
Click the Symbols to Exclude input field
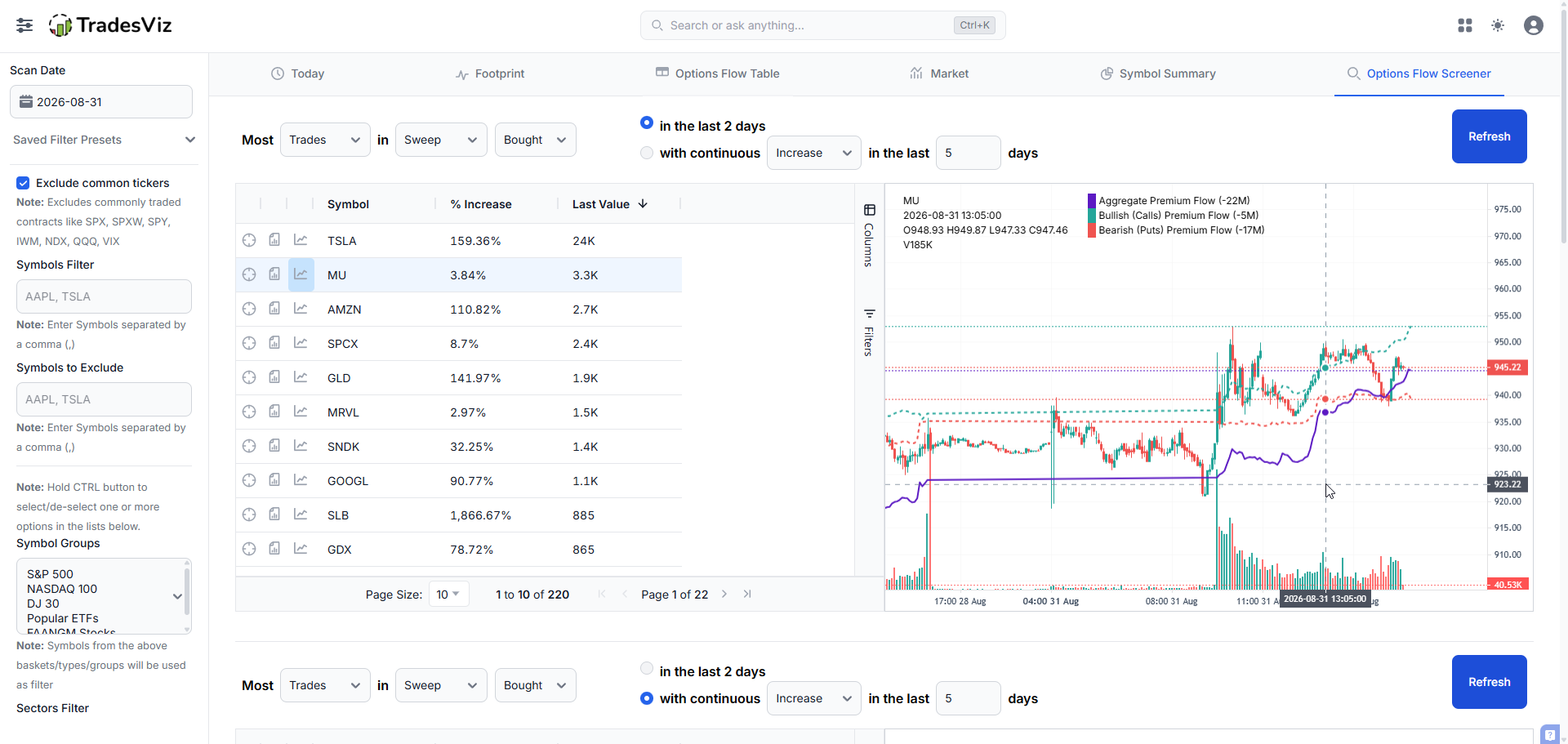(x=104, y=399)
